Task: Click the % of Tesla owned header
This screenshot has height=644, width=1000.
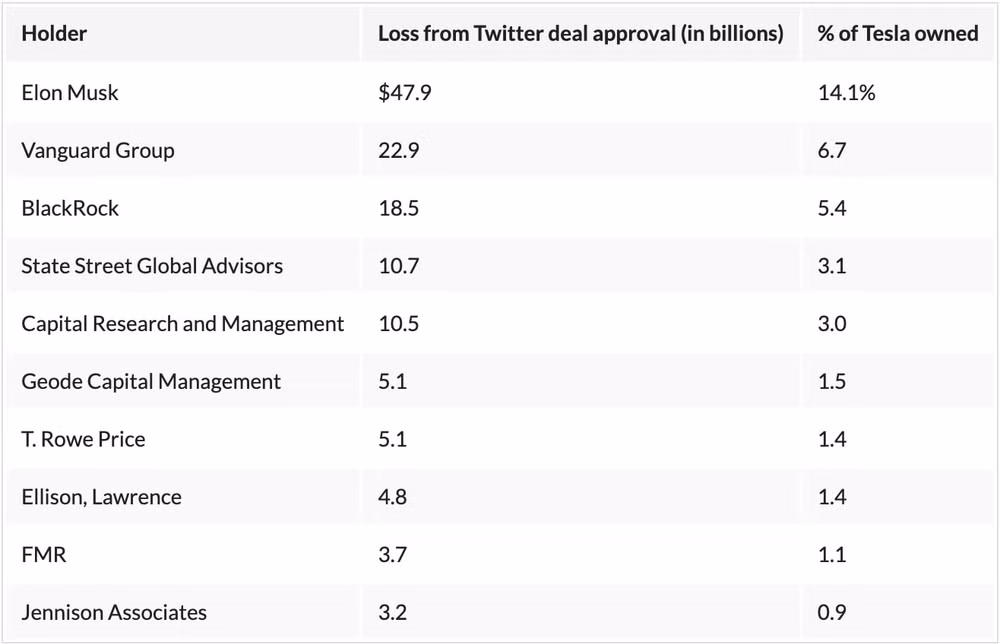Action: (897, 34)
